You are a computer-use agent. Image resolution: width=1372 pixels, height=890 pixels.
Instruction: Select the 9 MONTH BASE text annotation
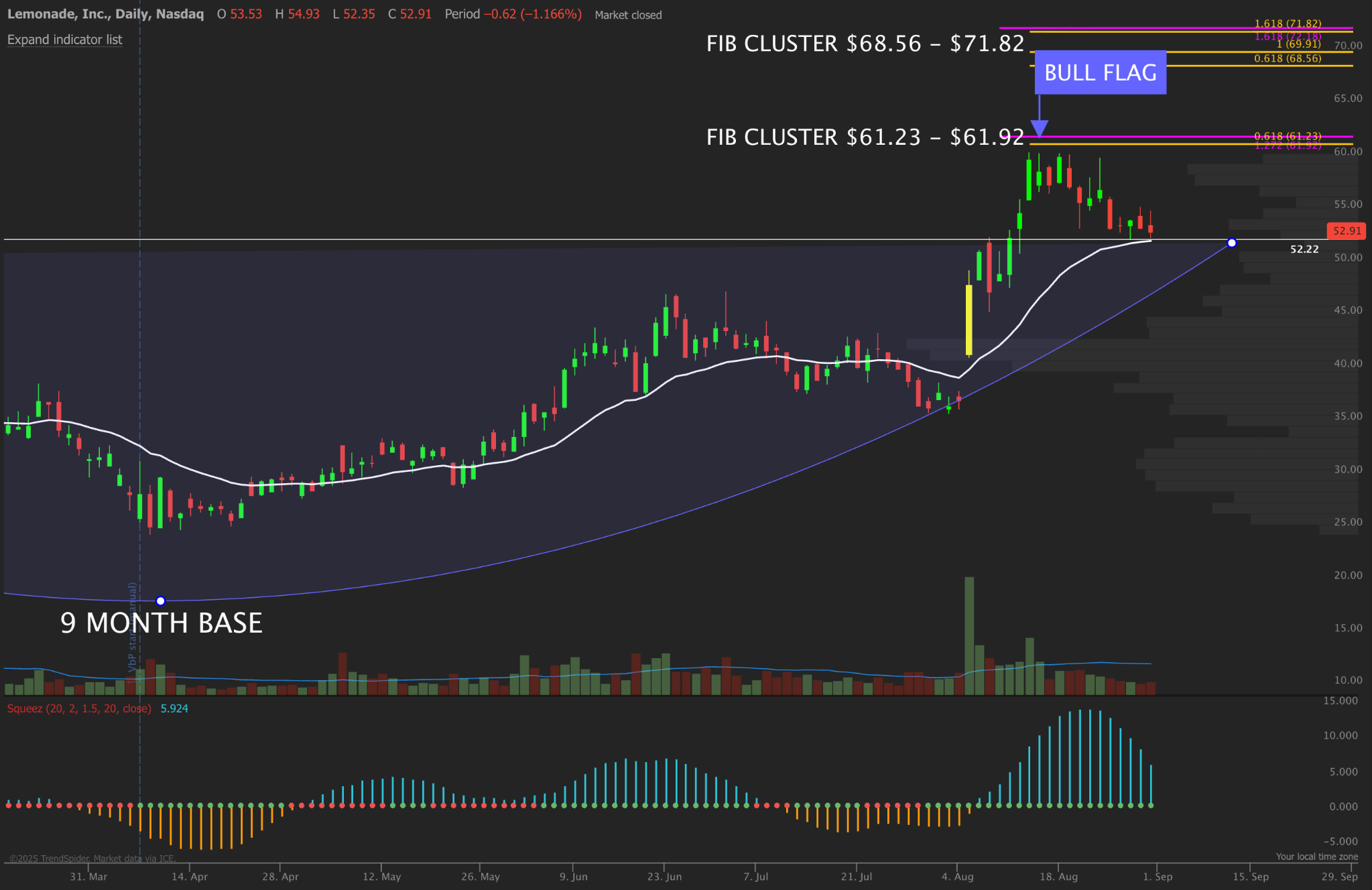pyautogui.click(x=161, y=623)
